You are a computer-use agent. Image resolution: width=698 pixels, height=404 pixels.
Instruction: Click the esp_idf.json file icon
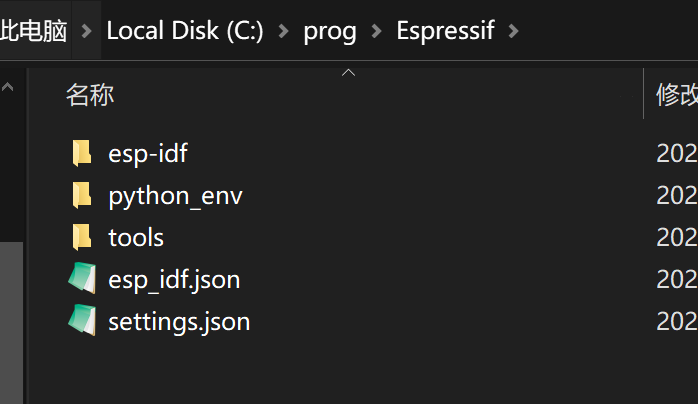82,279
